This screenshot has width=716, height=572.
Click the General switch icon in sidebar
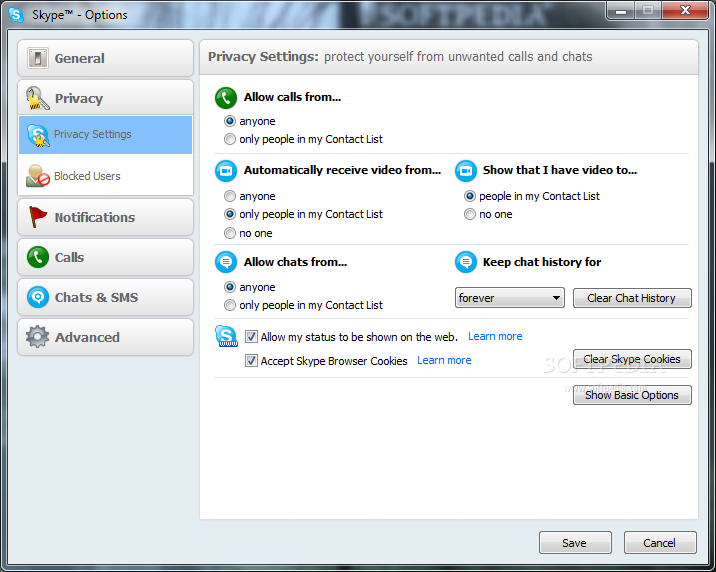click(37, 58)
